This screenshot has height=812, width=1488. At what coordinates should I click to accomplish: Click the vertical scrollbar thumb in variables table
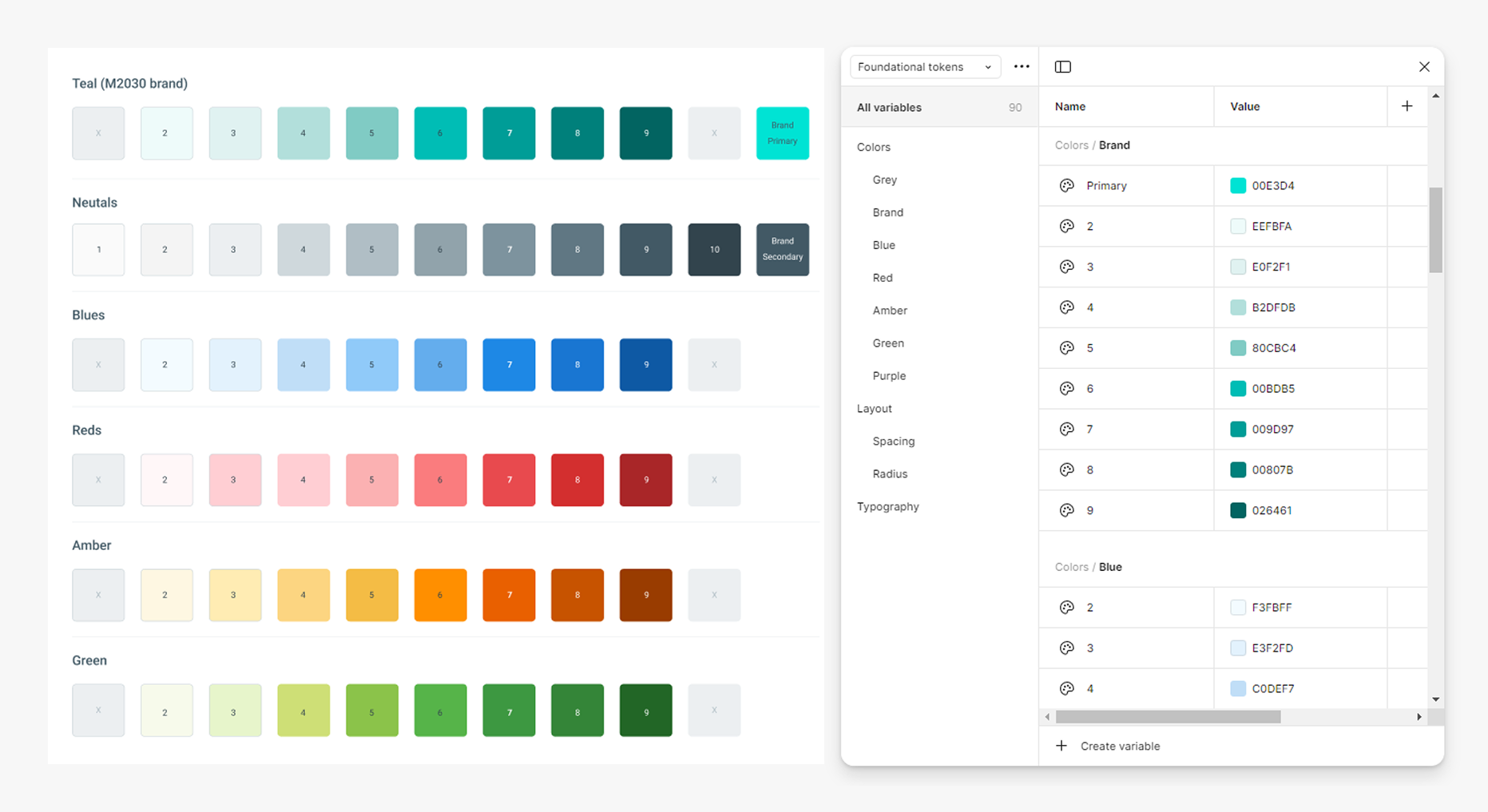tap(1435, 230)
